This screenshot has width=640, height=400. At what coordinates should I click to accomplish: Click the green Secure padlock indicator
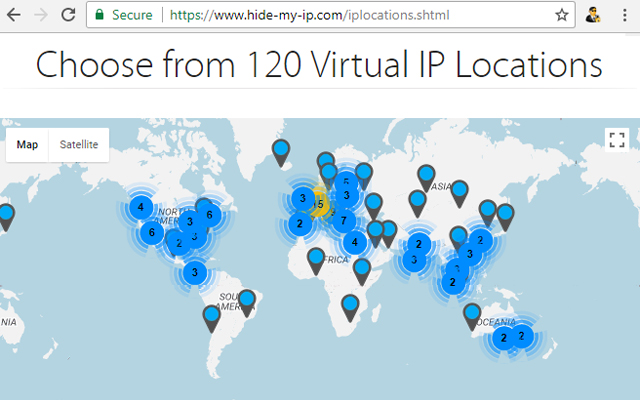click(125, 15)
